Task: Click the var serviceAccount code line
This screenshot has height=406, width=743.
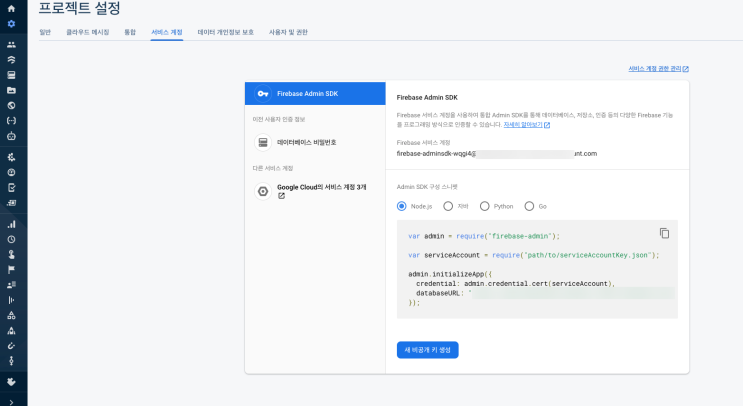Action: click(x=534, y=255)
